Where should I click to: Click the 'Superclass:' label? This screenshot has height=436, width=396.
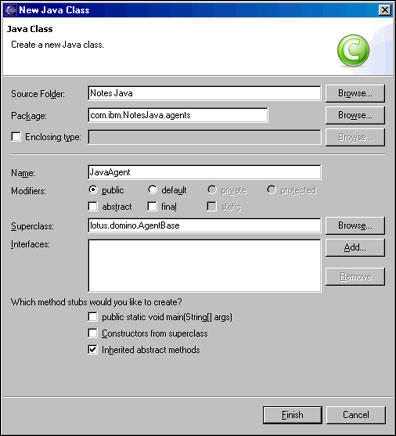click(x=32, y=226)
